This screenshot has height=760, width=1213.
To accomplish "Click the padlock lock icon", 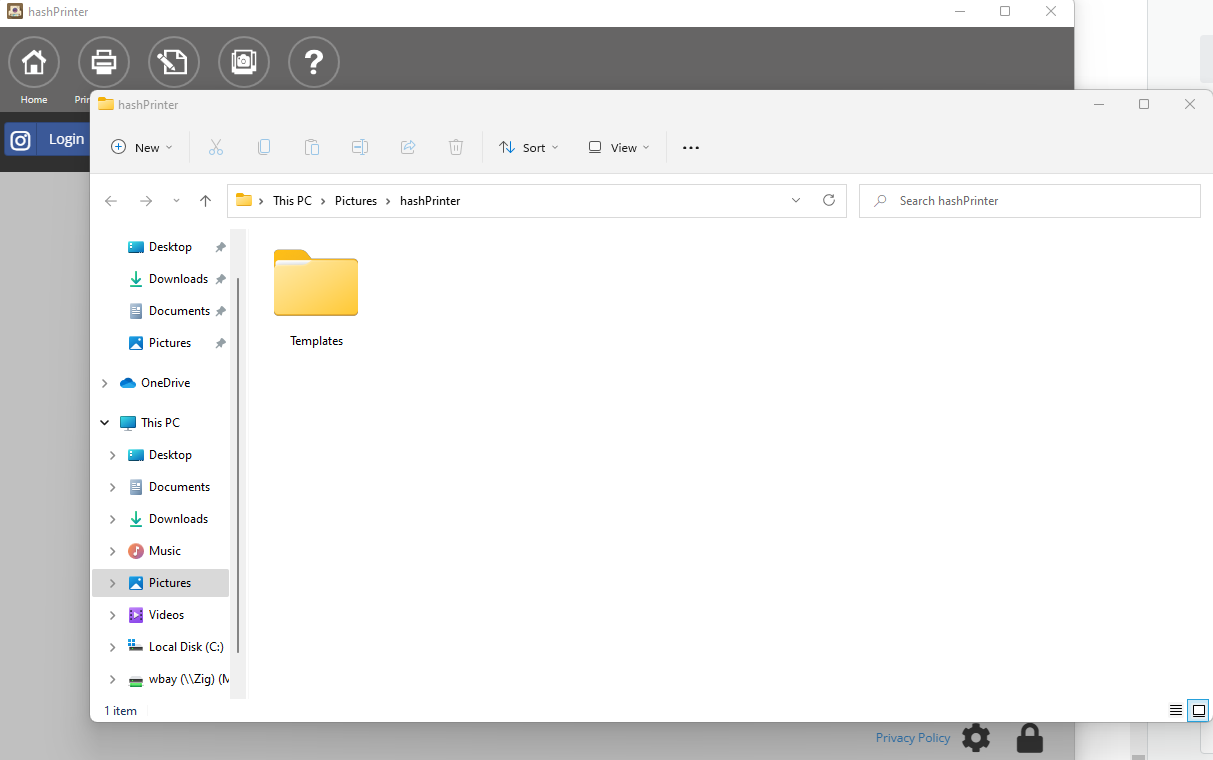I will (1029, 739).
